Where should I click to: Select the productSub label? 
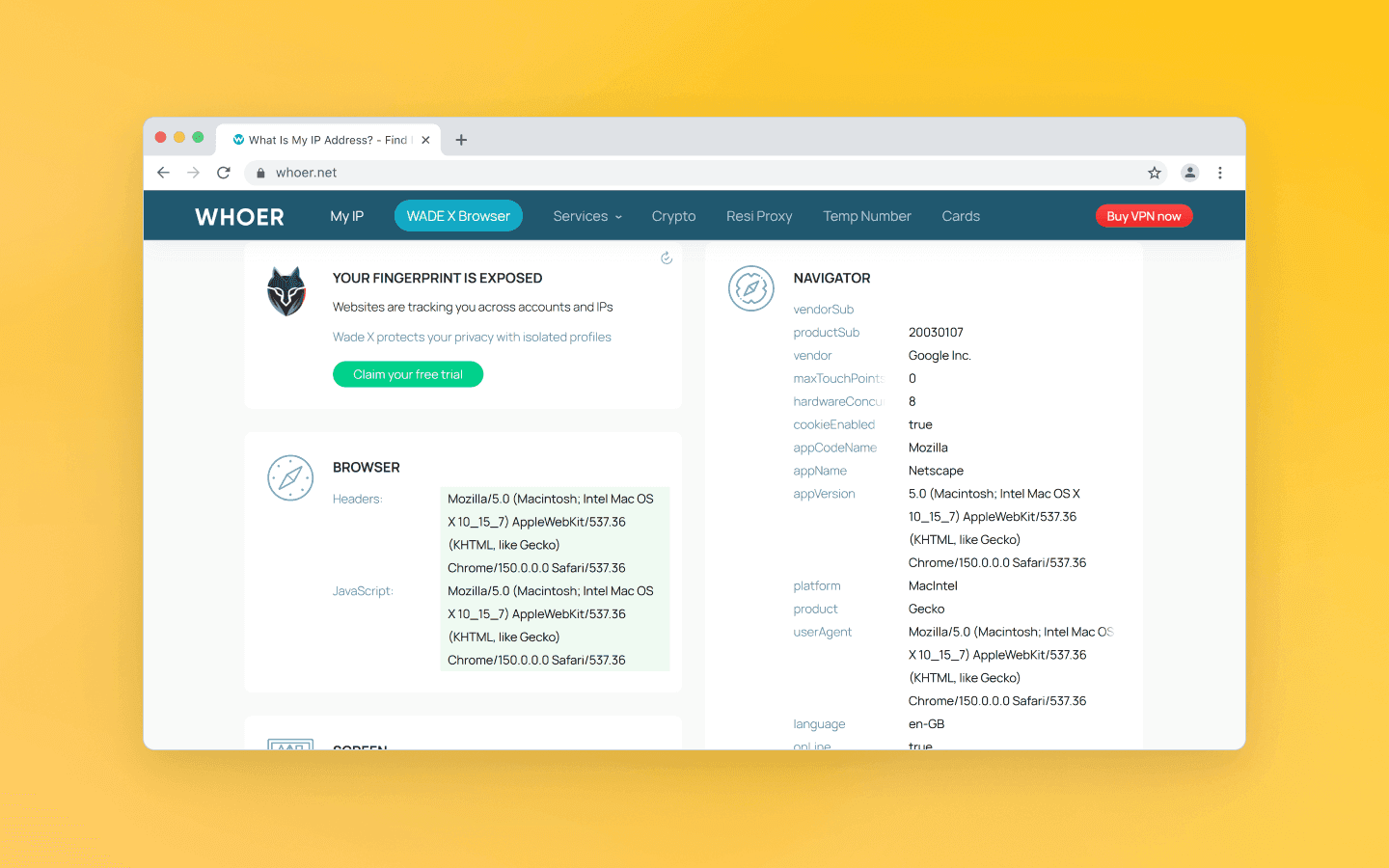pyautogui.click(x=827, y=333)
